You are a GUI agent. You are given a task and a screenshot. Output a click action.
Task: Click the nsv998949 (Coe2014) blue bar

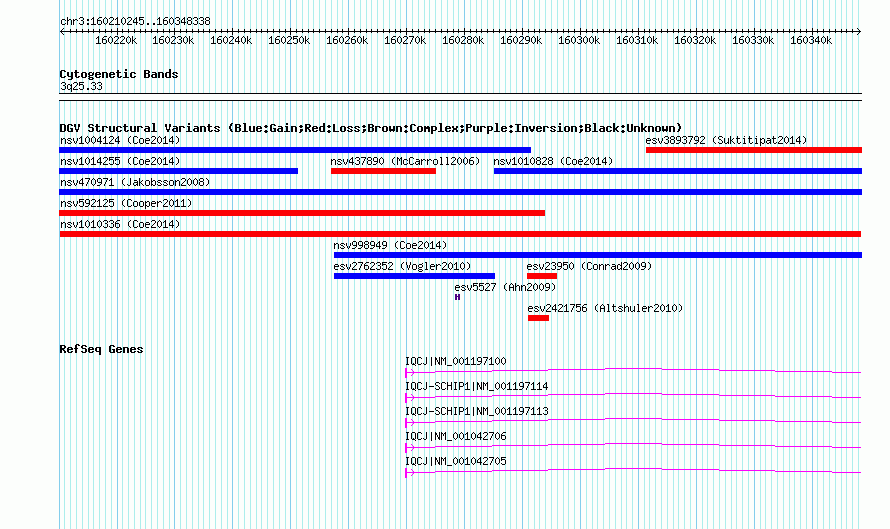click(x=598, y=255)
